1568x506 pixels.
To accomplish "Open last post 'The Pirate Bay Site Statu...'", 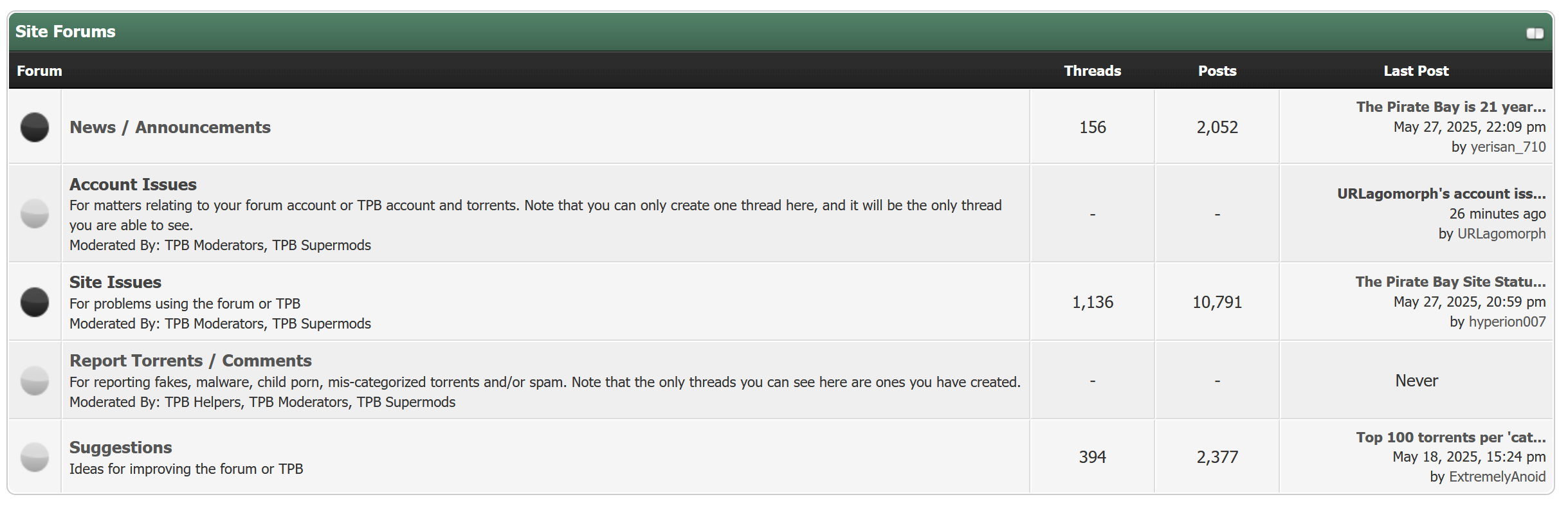I will [1450, 282].
